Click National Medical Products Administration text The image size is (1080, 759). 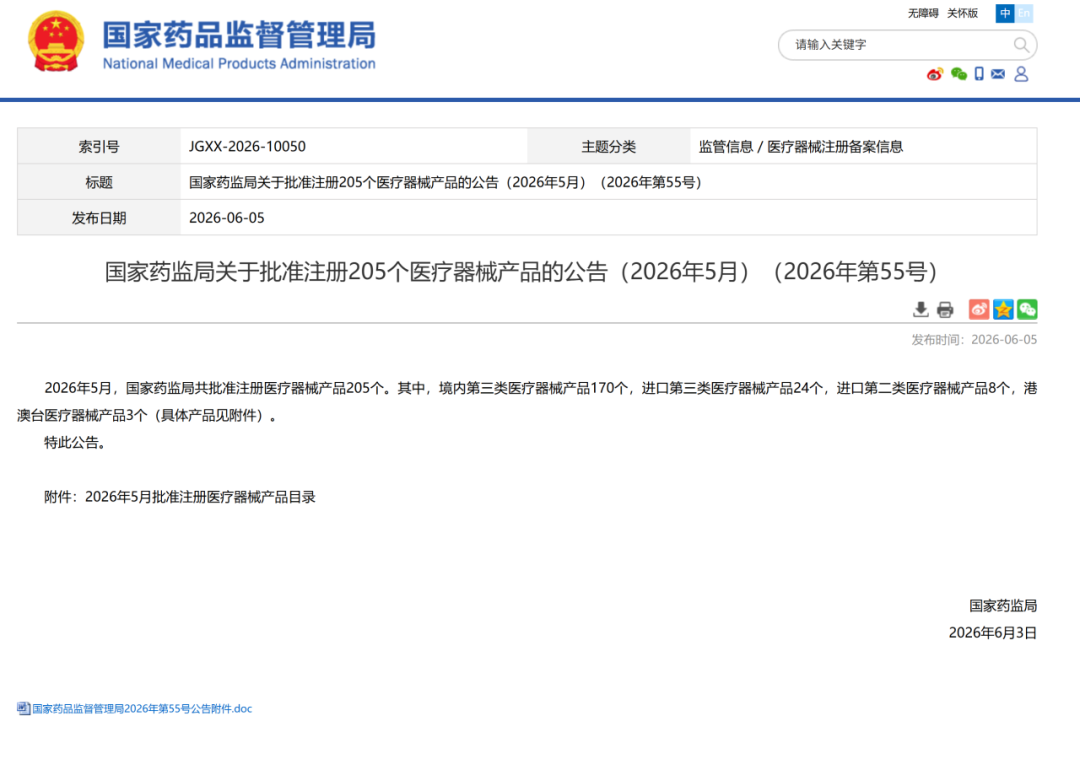(239, 64)
